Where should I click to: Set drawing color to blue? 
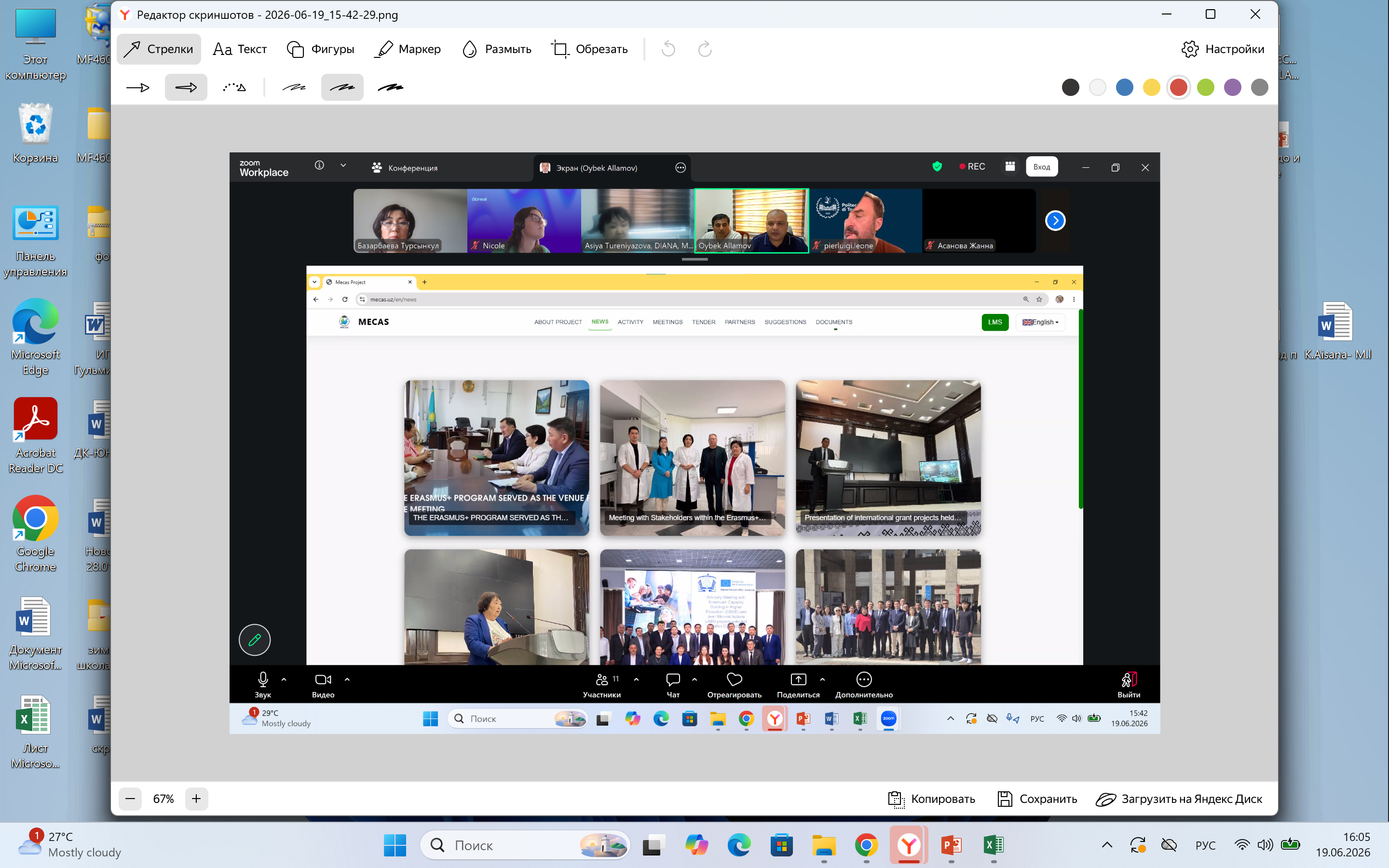coord(1124,87)
